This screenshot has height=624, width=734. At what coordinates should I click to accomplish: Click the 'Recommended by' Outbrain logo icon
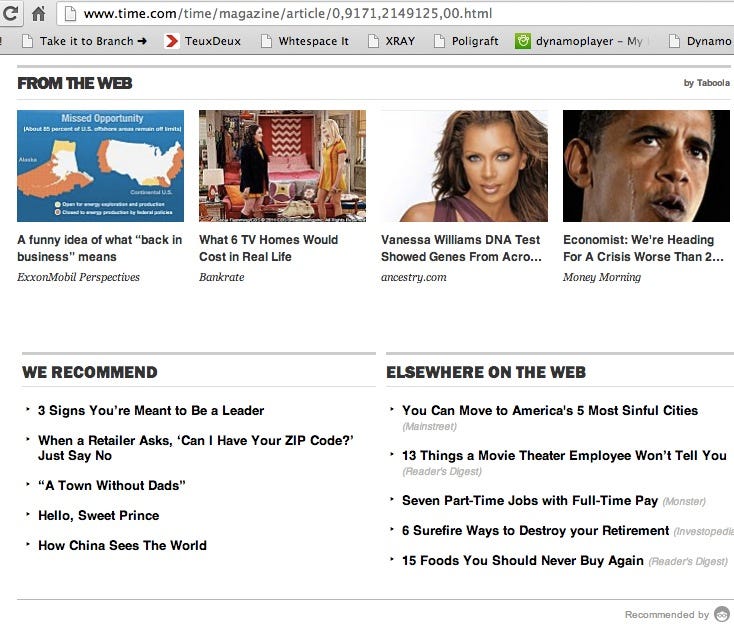[722, 614]
